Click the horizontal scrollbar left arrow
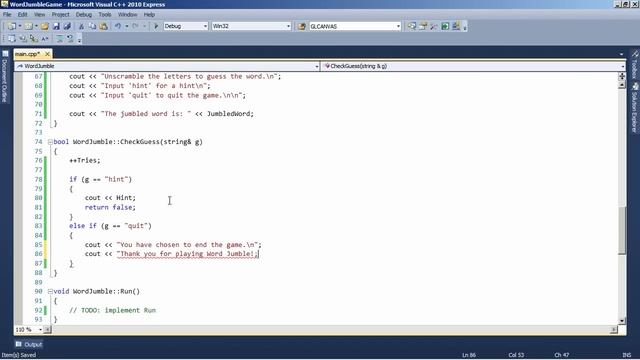This screenshot has height=360, width=640. click(x=47, y=329)
